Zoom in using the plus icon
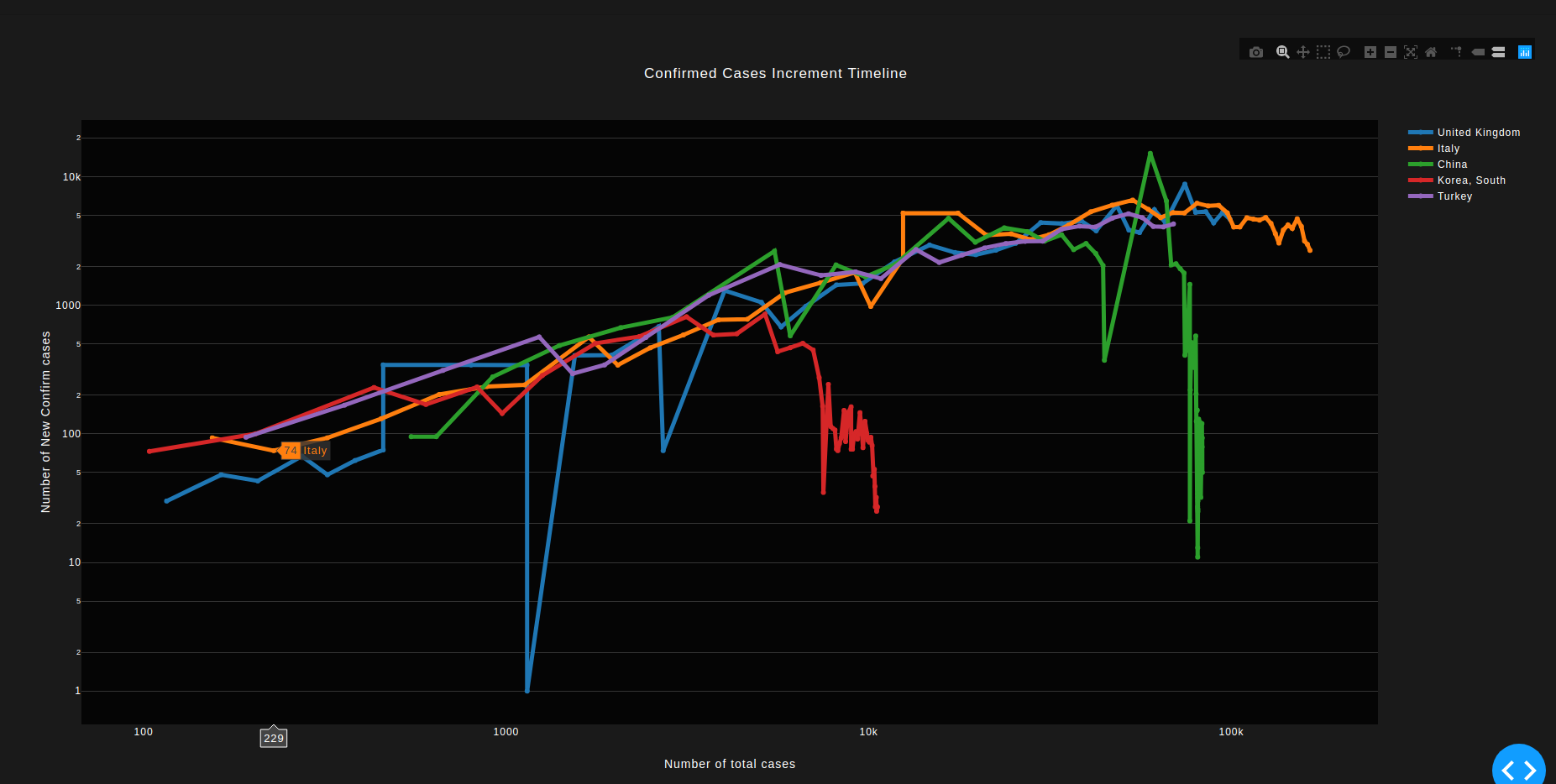The height and width of the screenshot is (784, 1556). tap(1370, 52)
